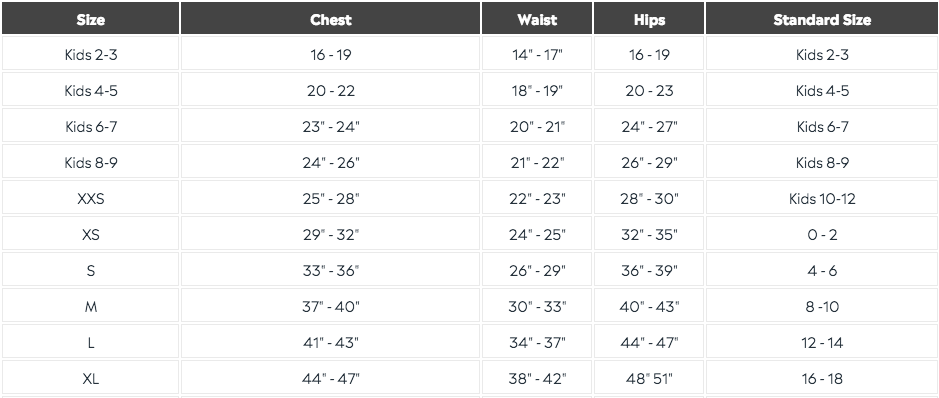Select the 44" - 47" chest measurement cell
The image size is (939, 398).
point(331,377)
